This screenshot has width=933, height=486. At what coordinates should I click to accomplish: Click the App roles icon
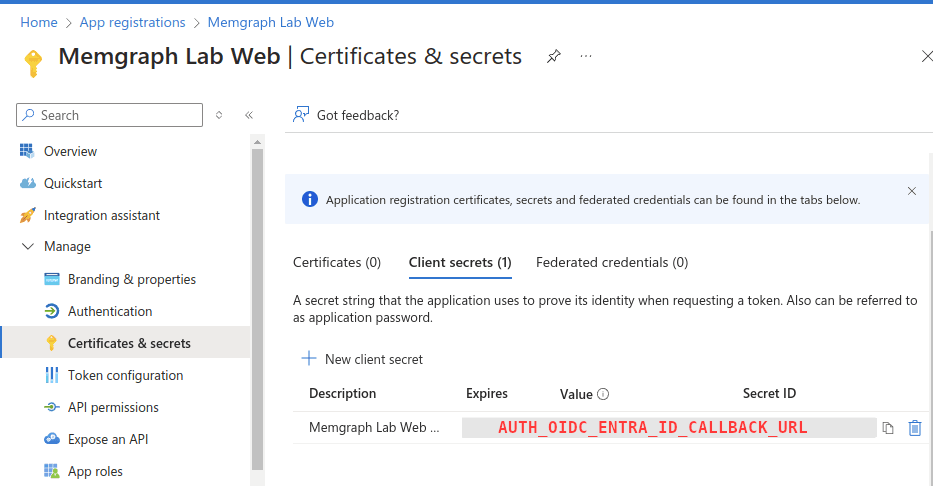pos(52,471)
